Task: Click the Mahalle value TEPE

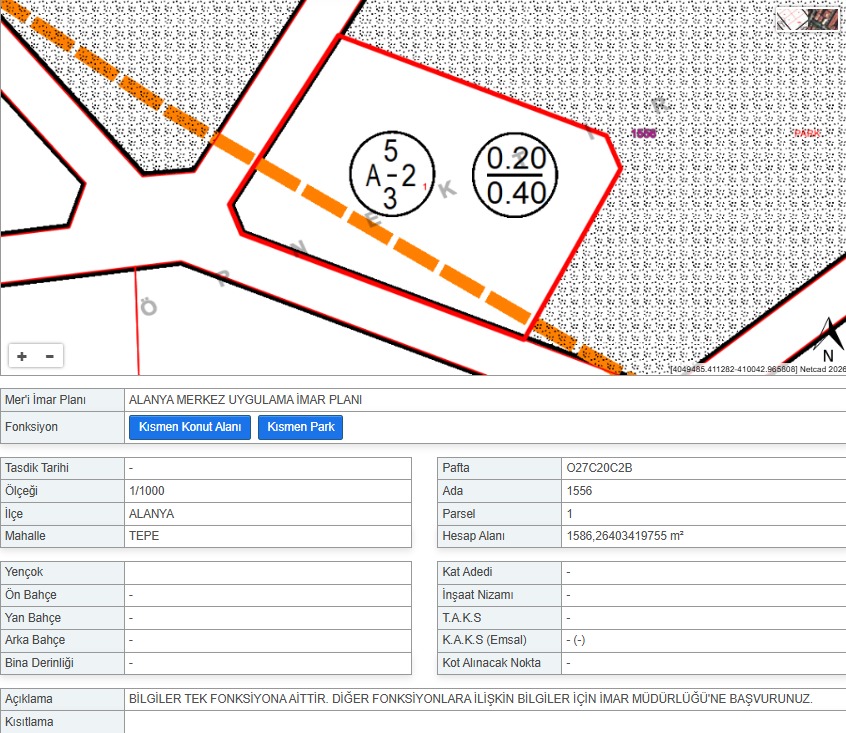Action: point(144,536)
